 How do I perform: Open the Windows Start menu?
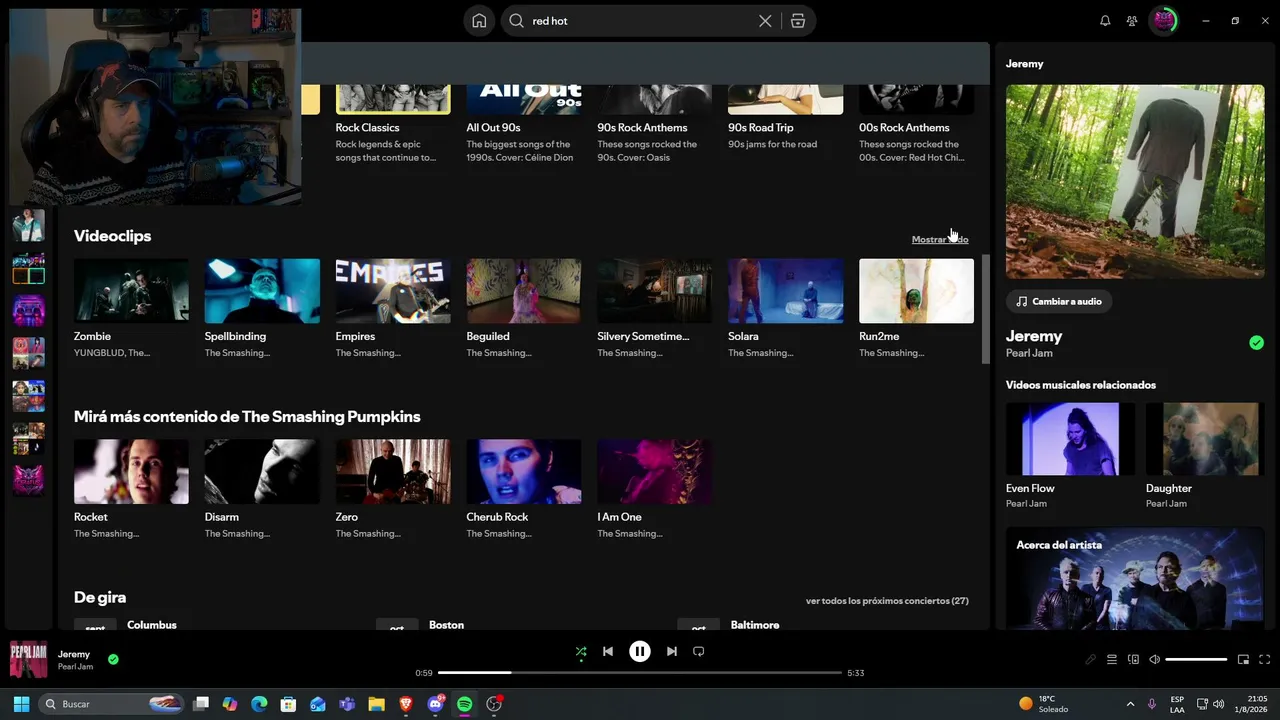coord(21,704)
